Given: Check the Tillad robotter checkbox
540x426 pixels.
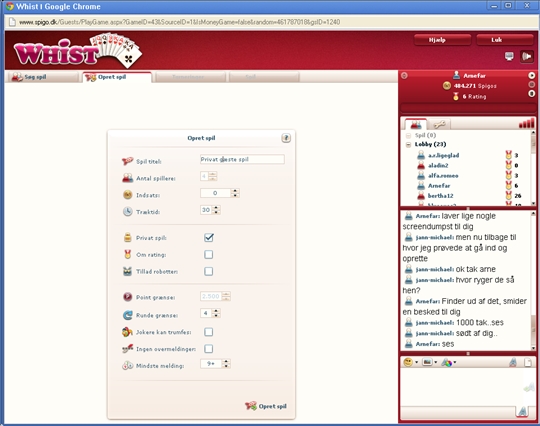Looking at the screenshot, I should click(209, 271).
